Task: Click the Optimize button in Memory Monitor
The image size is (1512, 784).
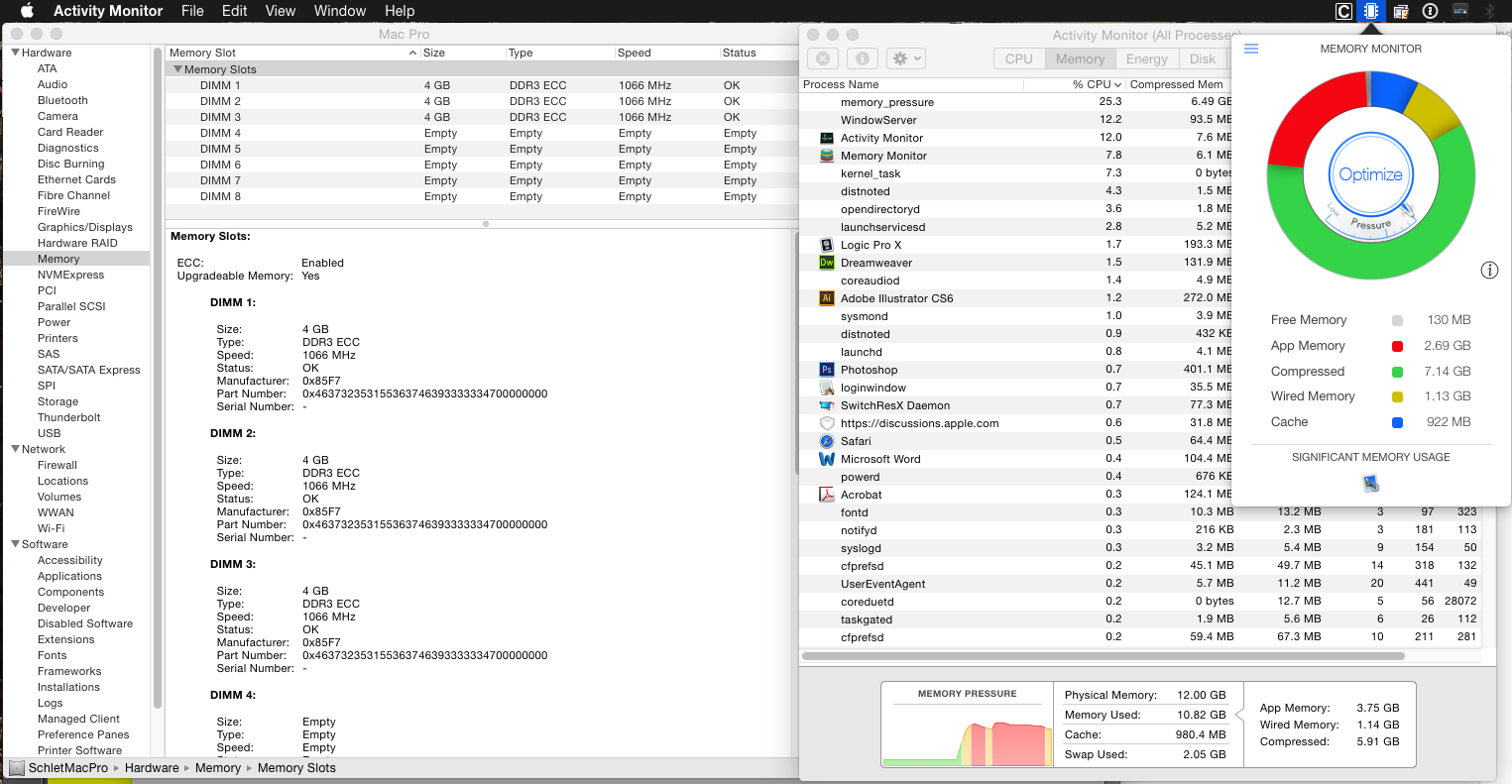Action: [1371, 174]
